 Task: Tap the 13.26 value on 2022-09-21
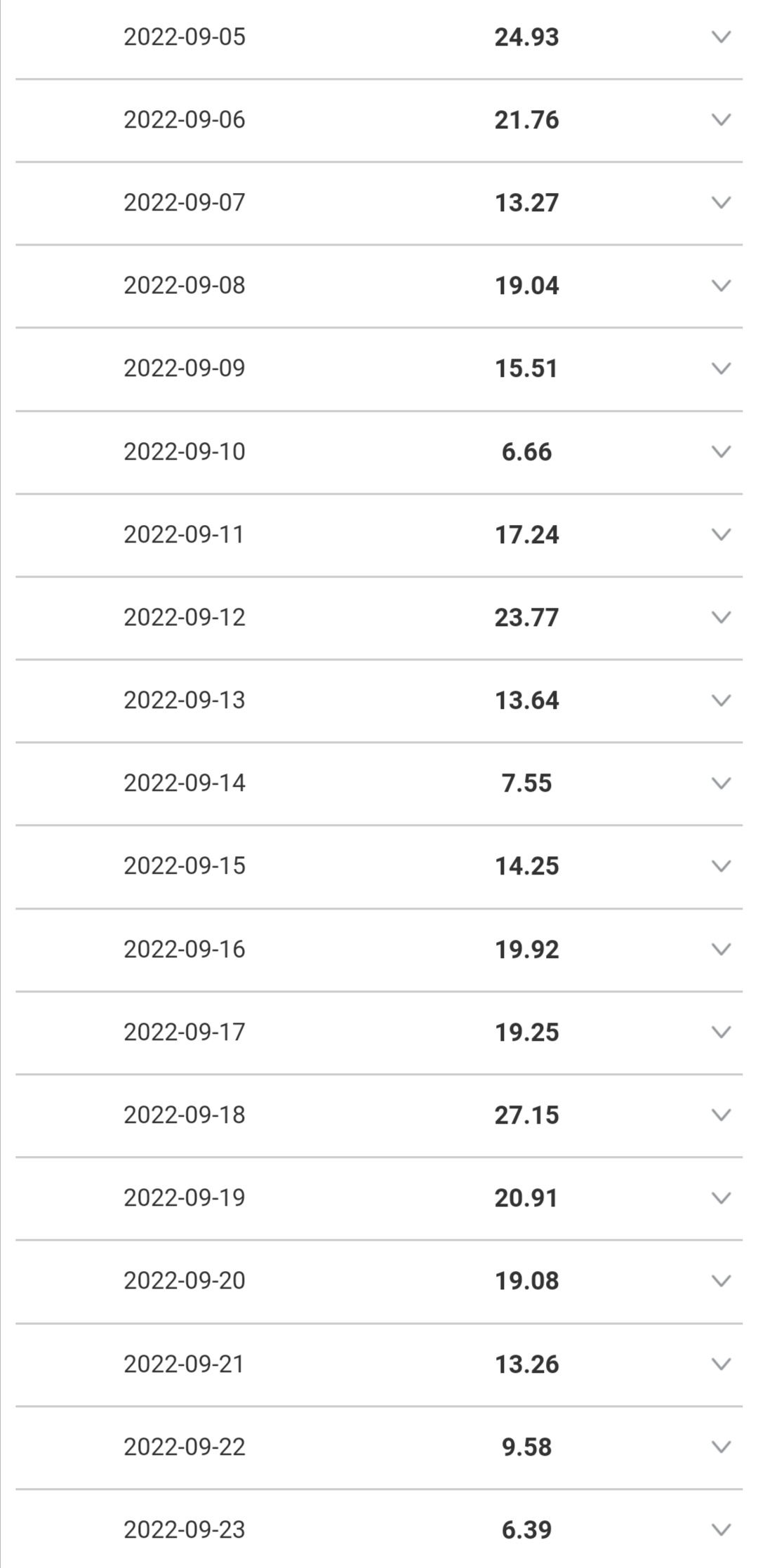[526, 1364]
